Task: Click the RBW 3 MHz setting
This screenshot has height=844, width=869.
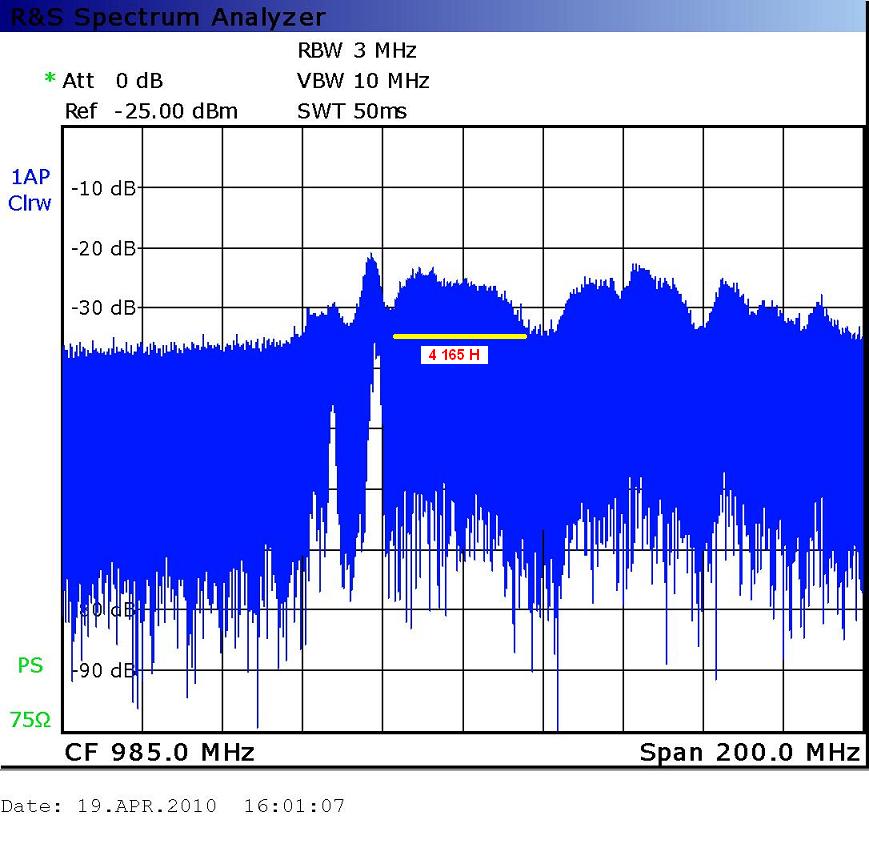Action: (x=356, y=50)
